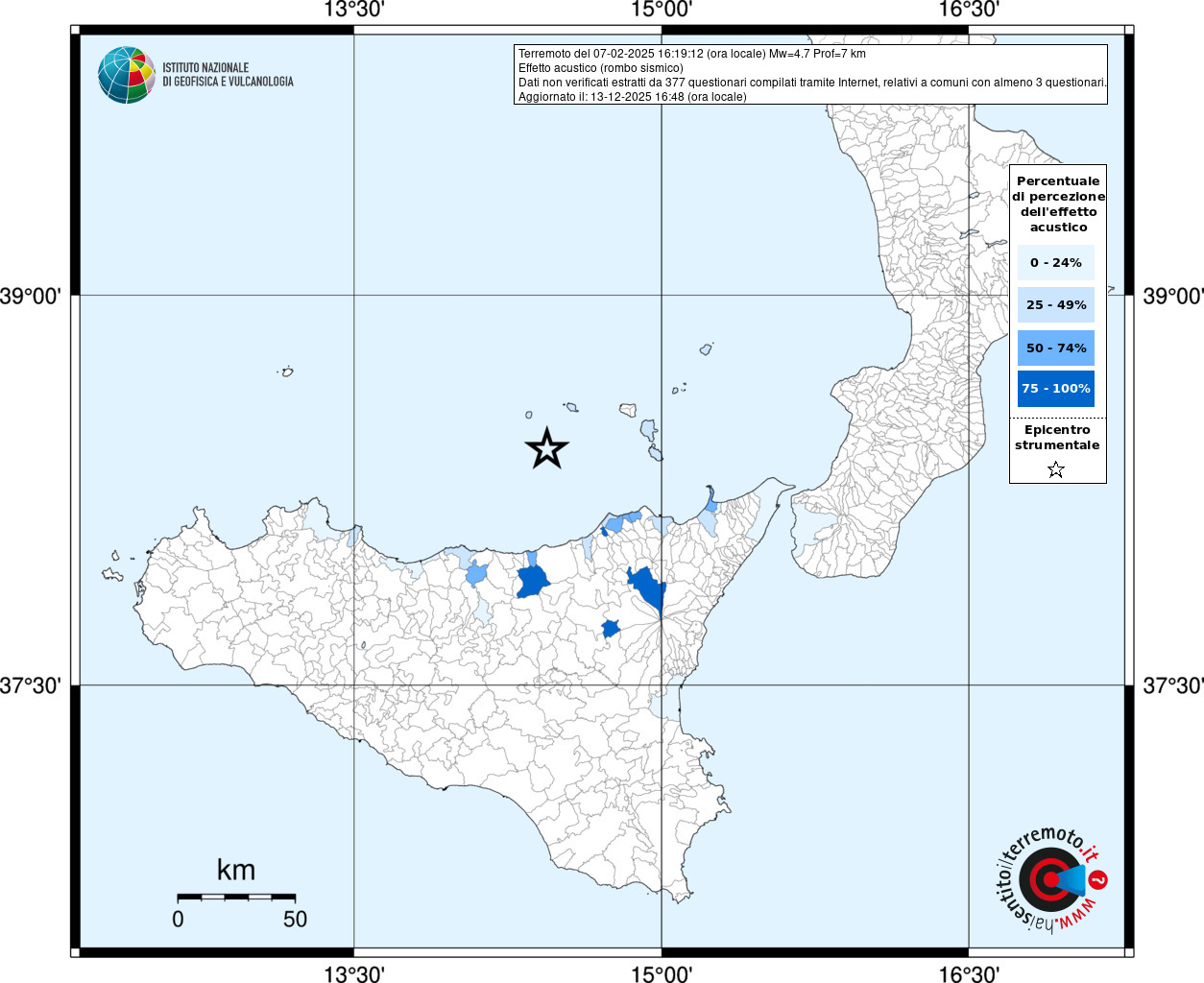Click the Istituto Nazionale di Geofisica text
This screenshot has height=983, width=1204.
228,75
